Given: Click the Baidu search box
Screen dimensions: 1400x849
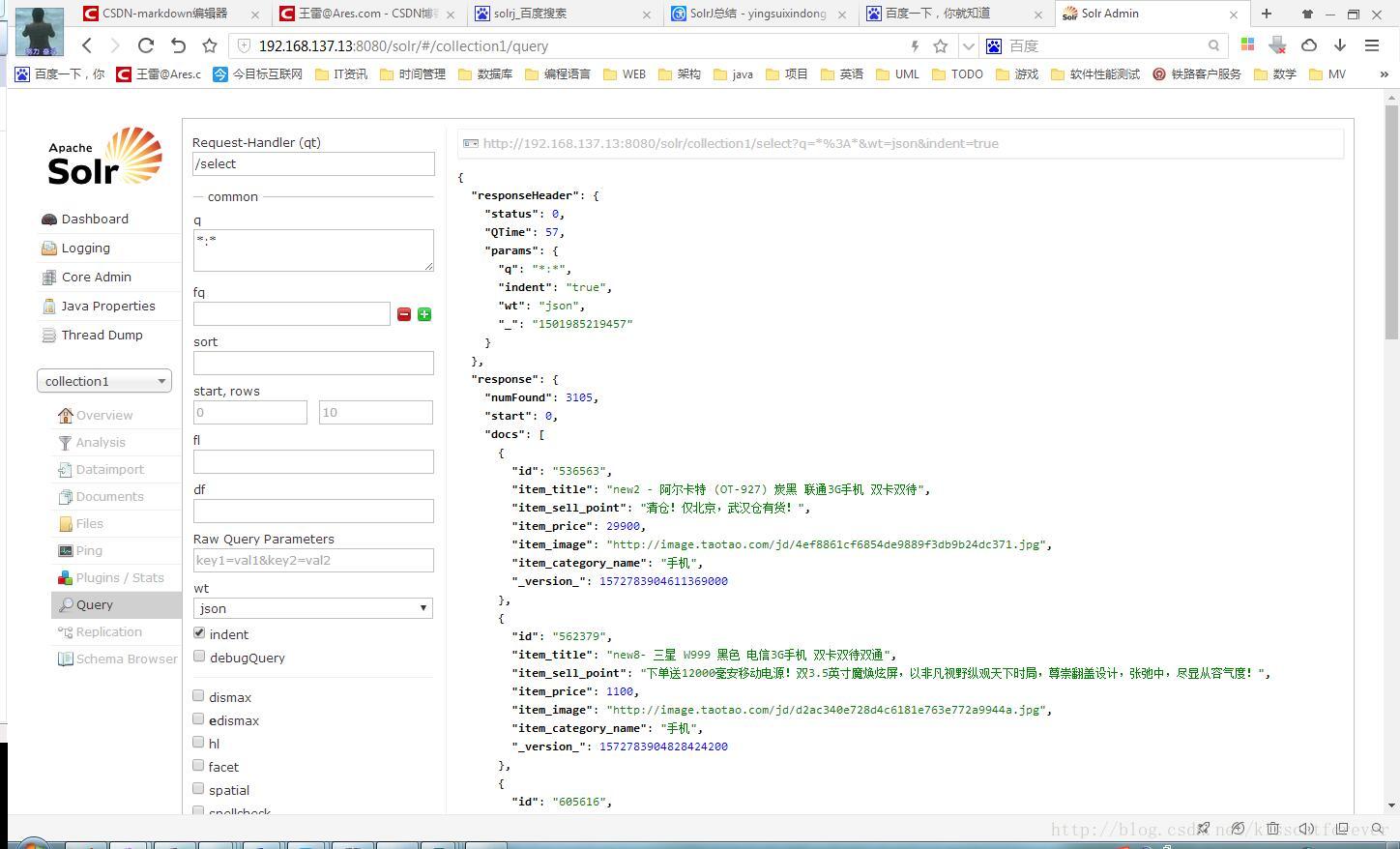Looking at the screenshot, I should [1105, 45].
